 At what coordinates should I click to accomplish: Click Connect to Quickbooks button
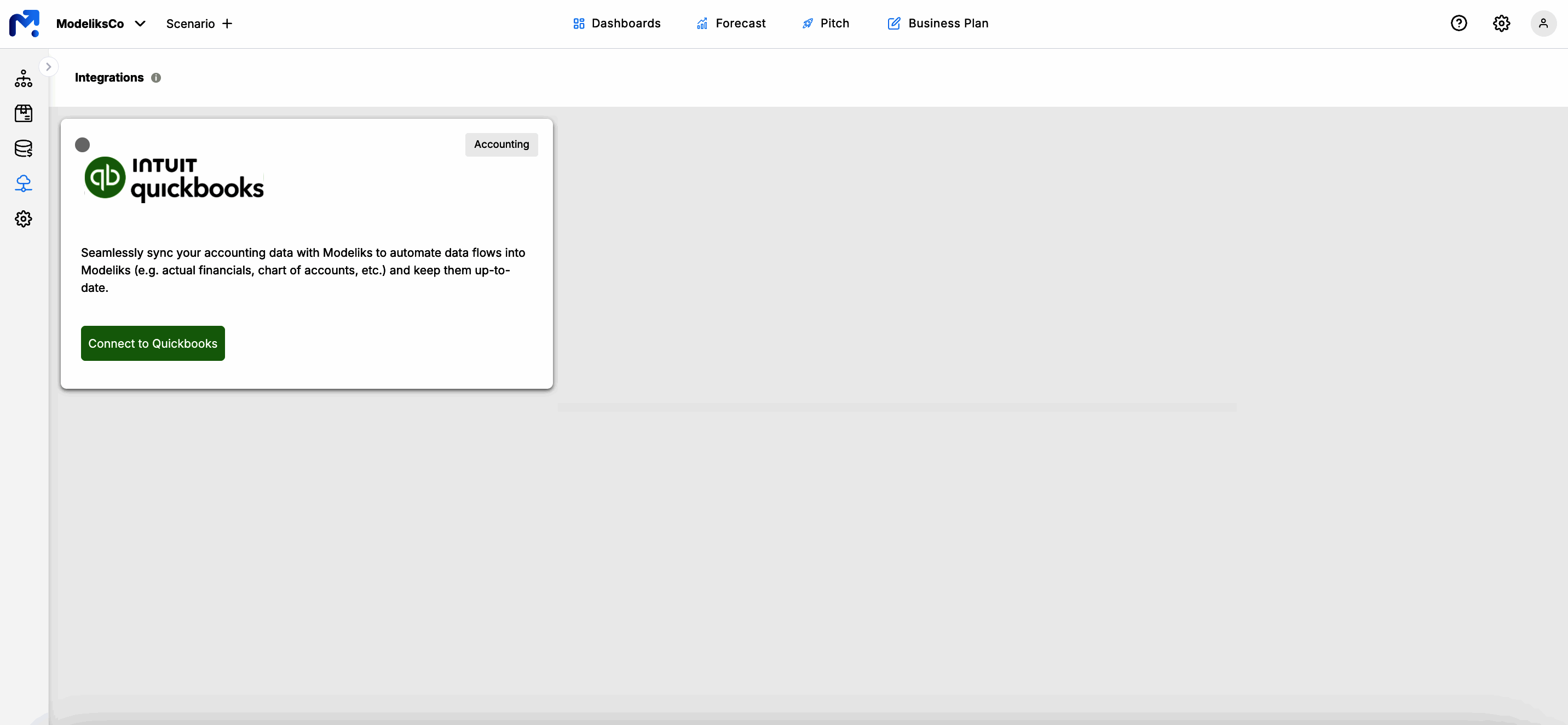[153, 343]
